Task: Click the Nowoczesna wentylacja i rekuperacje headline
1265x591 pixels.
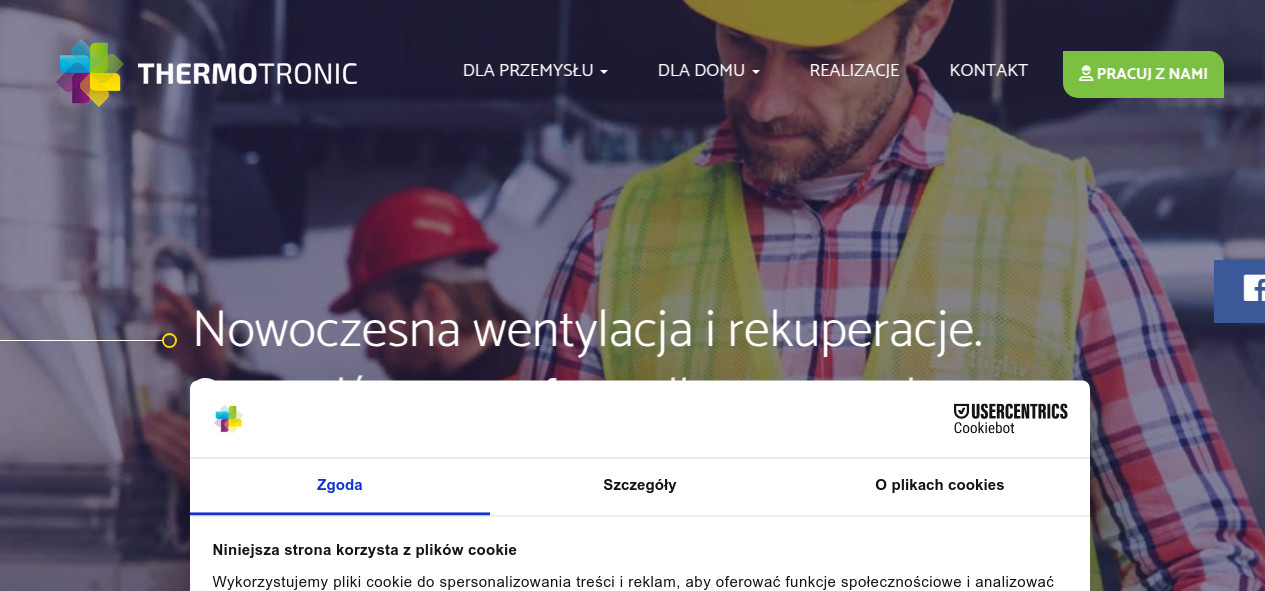Action: 587,330
